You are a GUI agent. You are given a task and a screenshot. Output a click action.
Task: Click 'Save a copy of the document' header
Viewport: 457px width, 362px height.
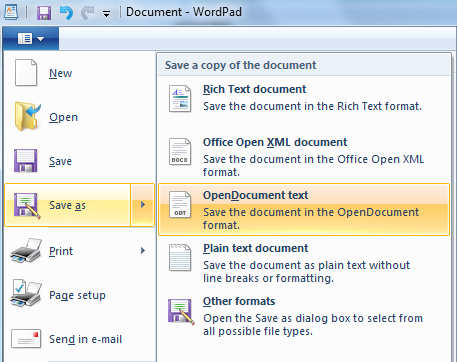coord(240,65)
